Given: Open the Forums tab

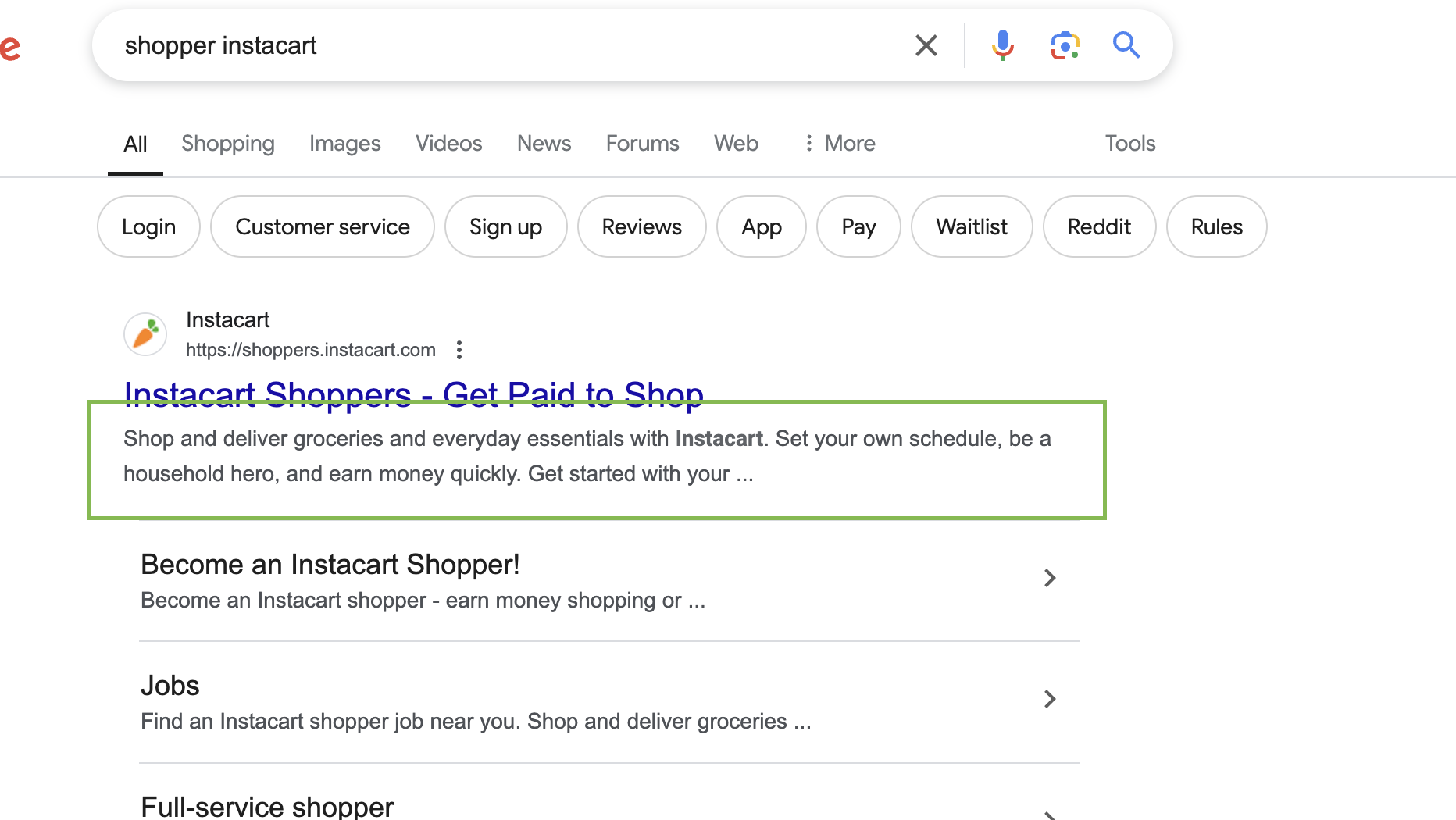Looking at the screenshot, I should (642, 144).
